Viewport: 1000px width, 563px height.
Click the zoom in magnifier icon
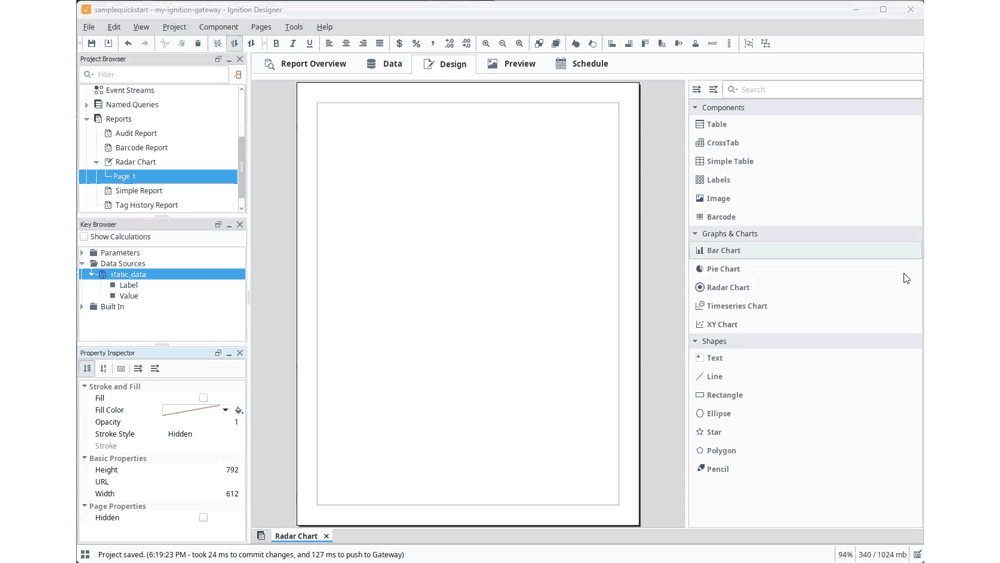[x=486, y=43]
